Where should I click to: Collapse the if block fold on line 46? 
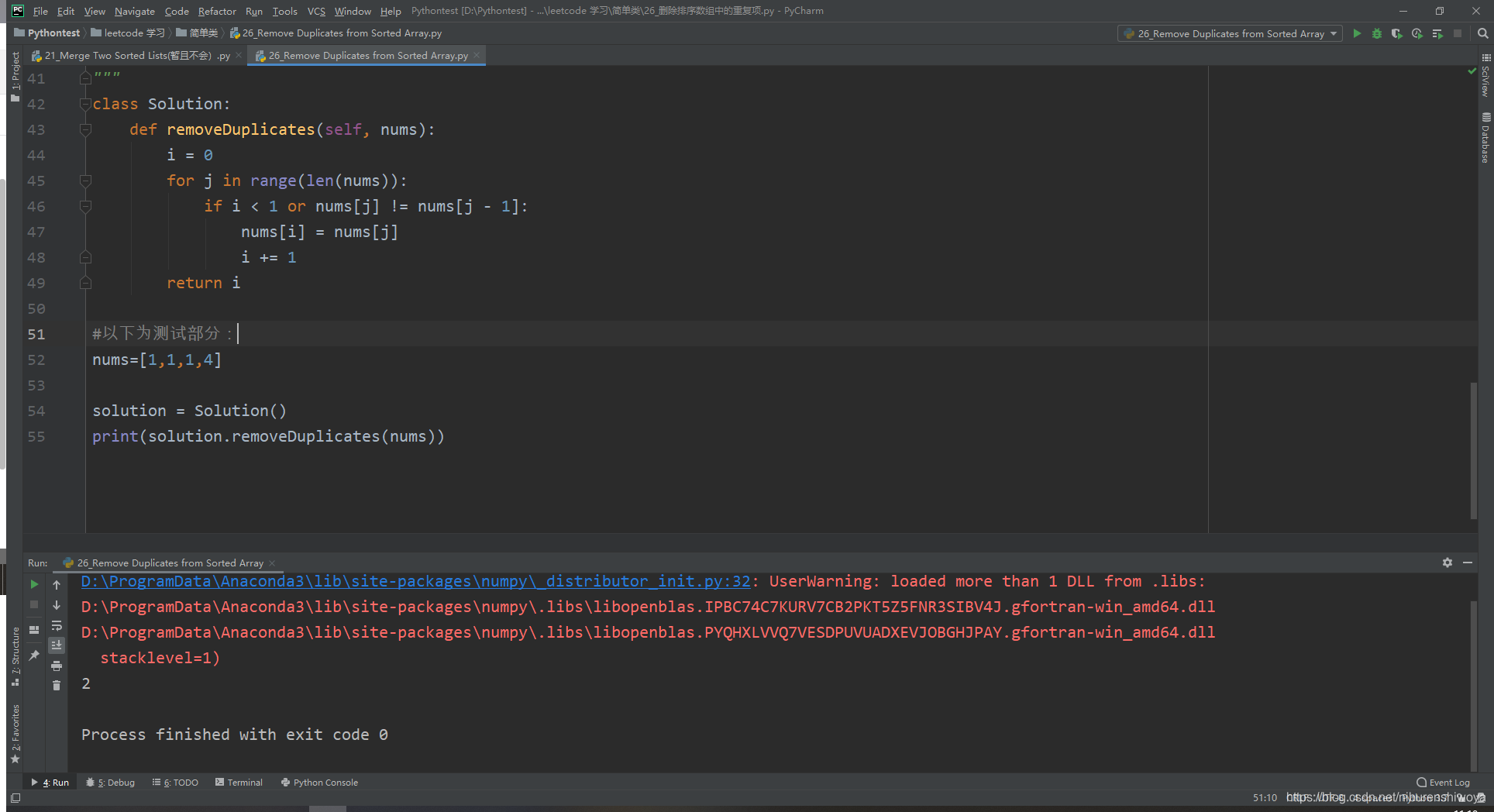[85, 206]
